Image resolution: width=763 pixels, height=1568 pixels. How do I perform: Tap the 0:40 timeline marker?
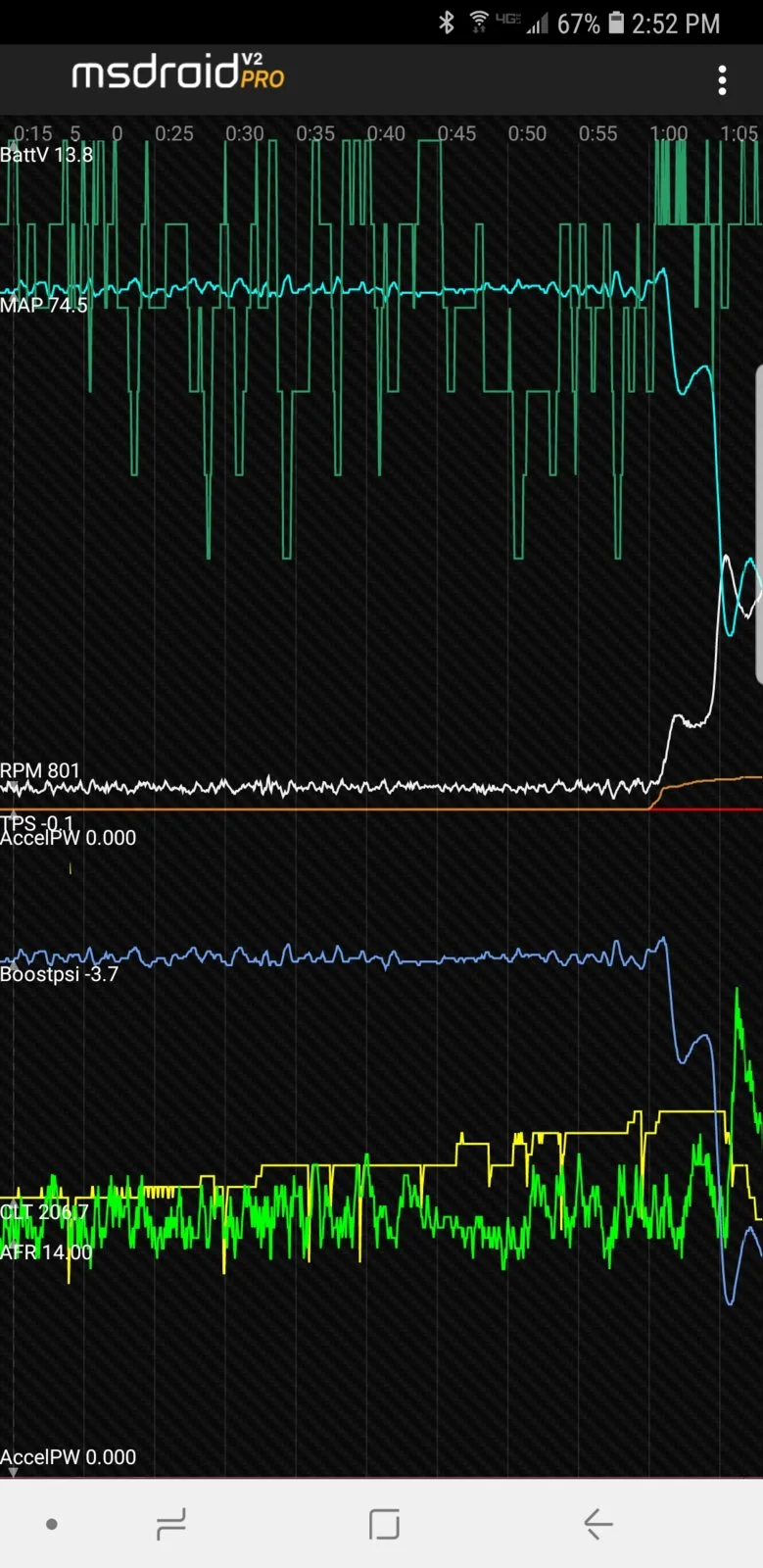[x=386, y=133]
